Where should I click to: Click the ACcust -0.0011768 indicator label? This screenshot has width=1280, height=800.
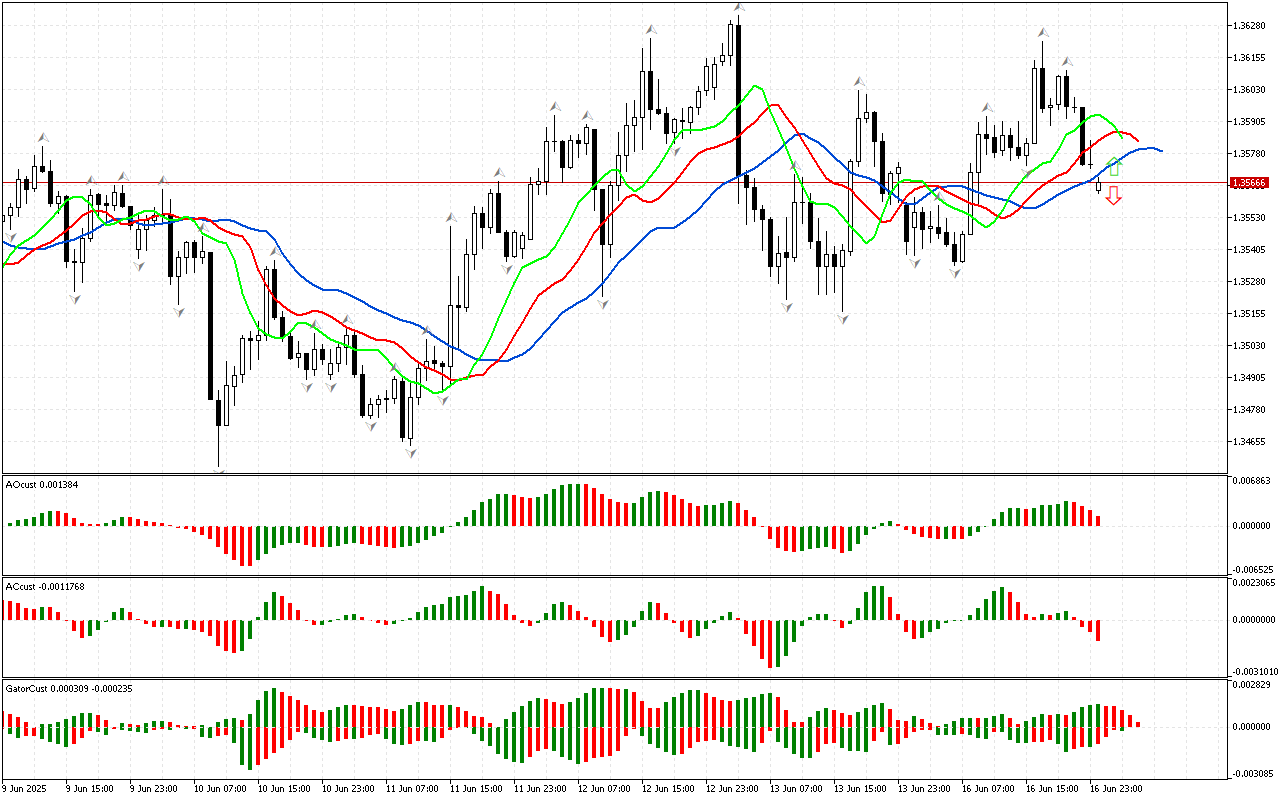45,586
